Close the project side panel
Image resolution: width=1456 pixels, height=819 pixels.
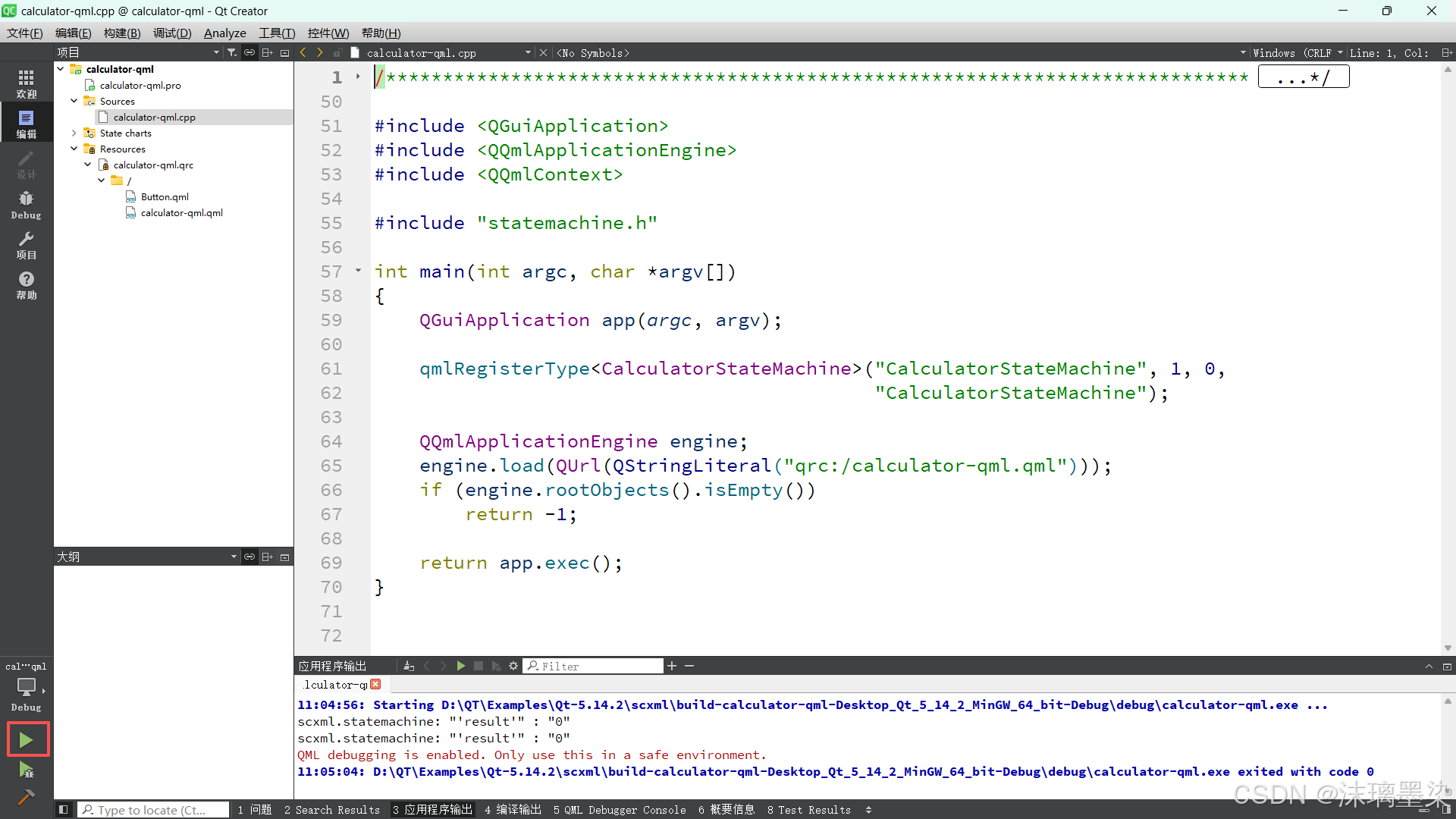coord(285,52)
